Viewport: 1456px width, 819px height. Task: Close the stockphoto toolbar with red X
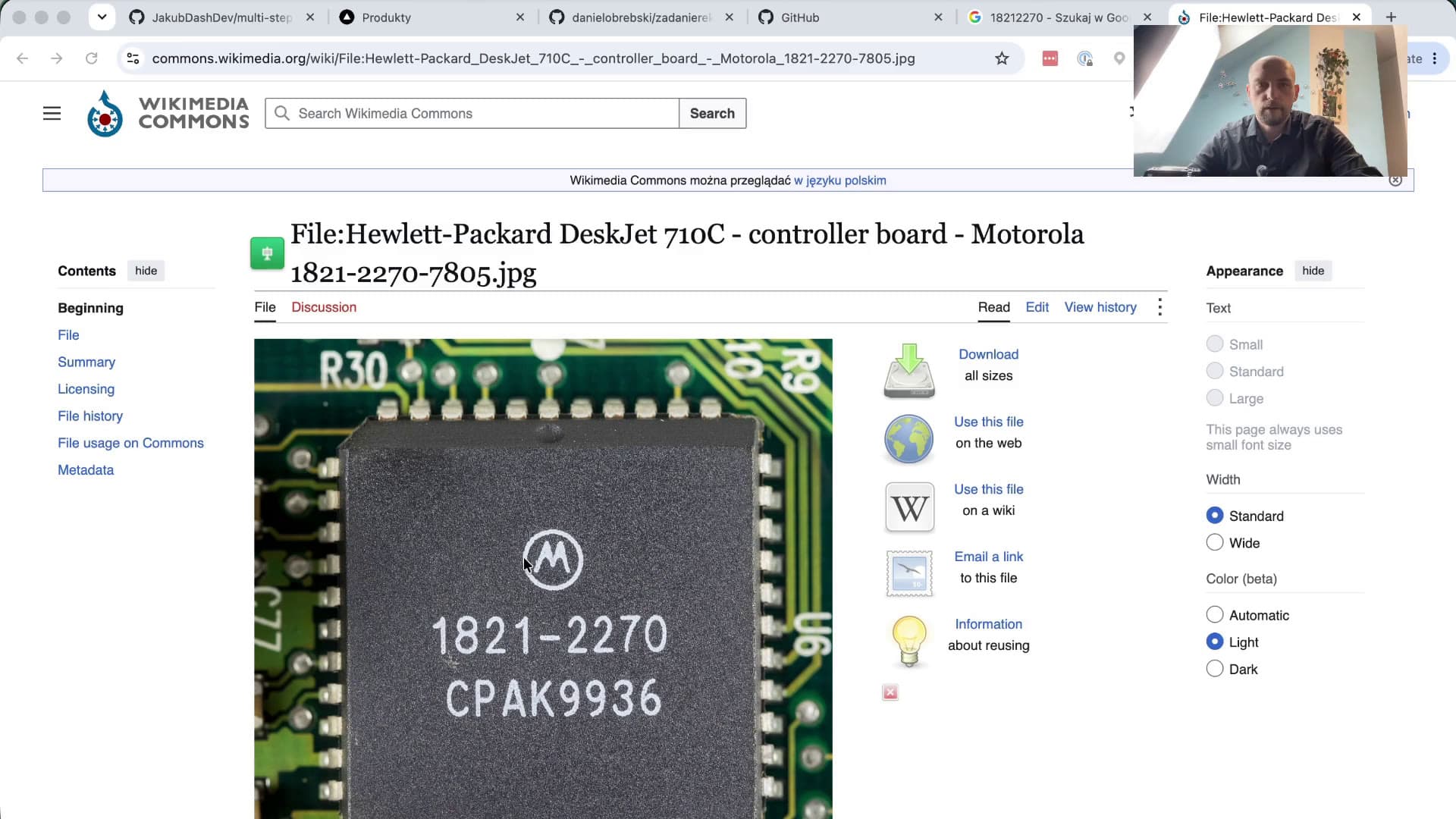click(890, 692)
